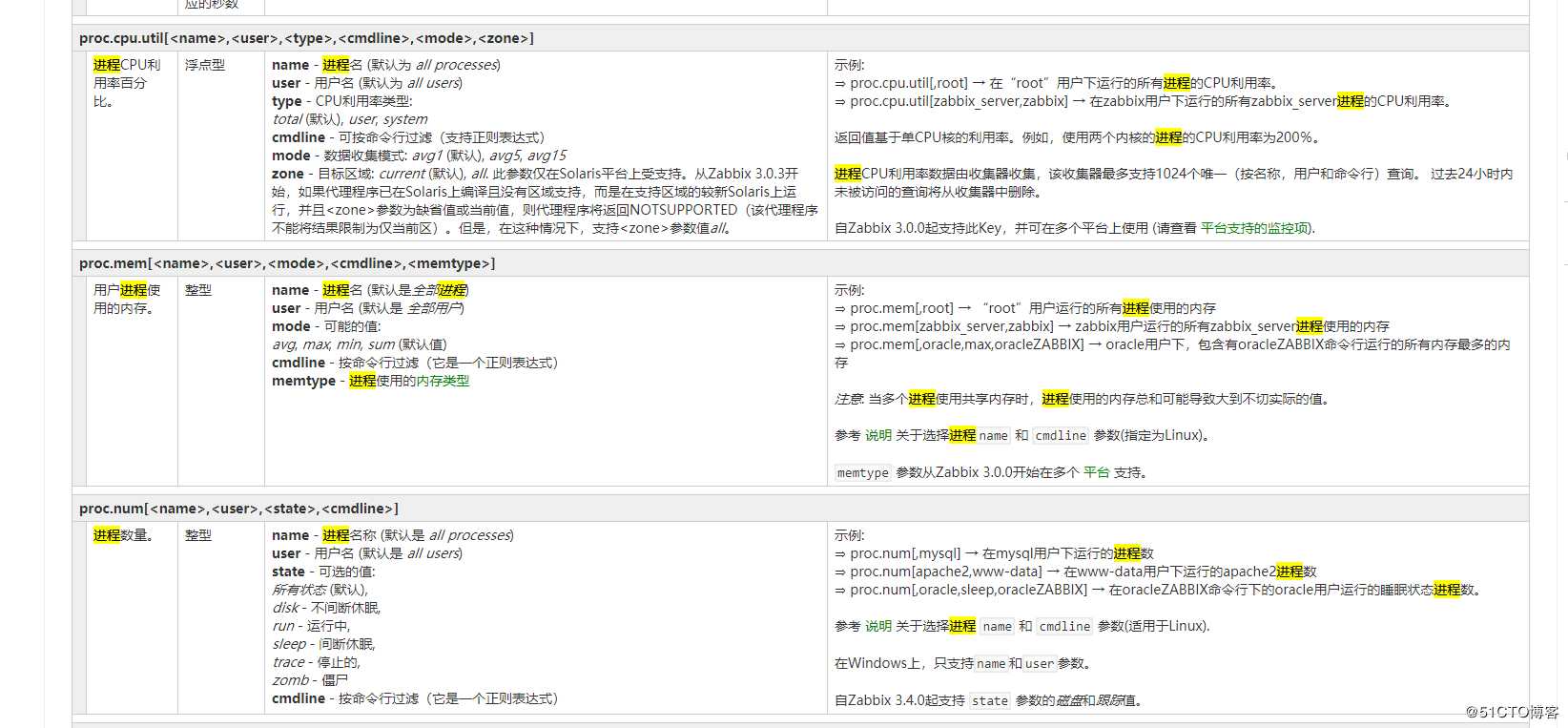This screenshot has width=1568, height=728.
Task: Click the proc.num[,oracle,sleep,oracleZABBIX] example
Action: click(x=1159, y=590)
